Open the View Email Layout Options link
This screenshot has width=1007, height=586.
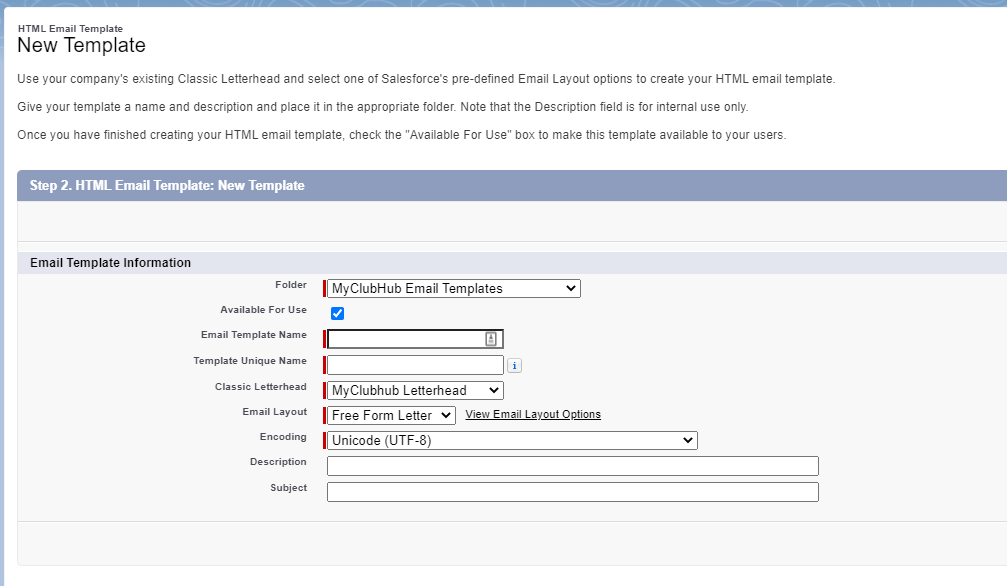coord(532,414)
